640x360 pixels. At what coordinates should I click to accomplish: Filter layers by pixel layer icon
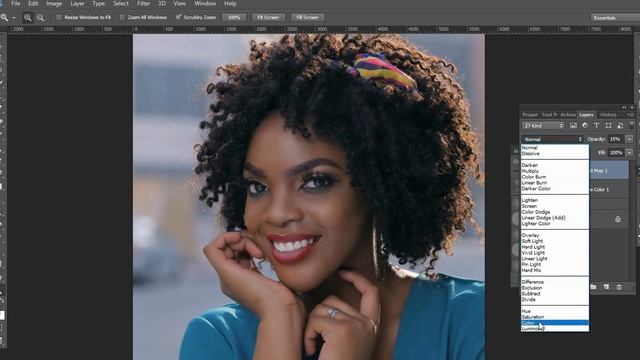(573, 125)
